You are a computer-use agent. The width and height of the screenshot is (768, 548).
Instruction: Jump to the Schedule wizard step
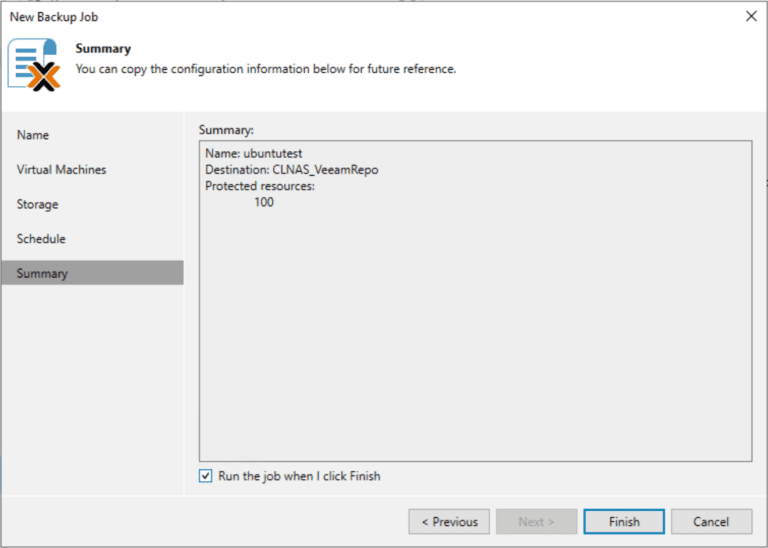coord(41,239)
